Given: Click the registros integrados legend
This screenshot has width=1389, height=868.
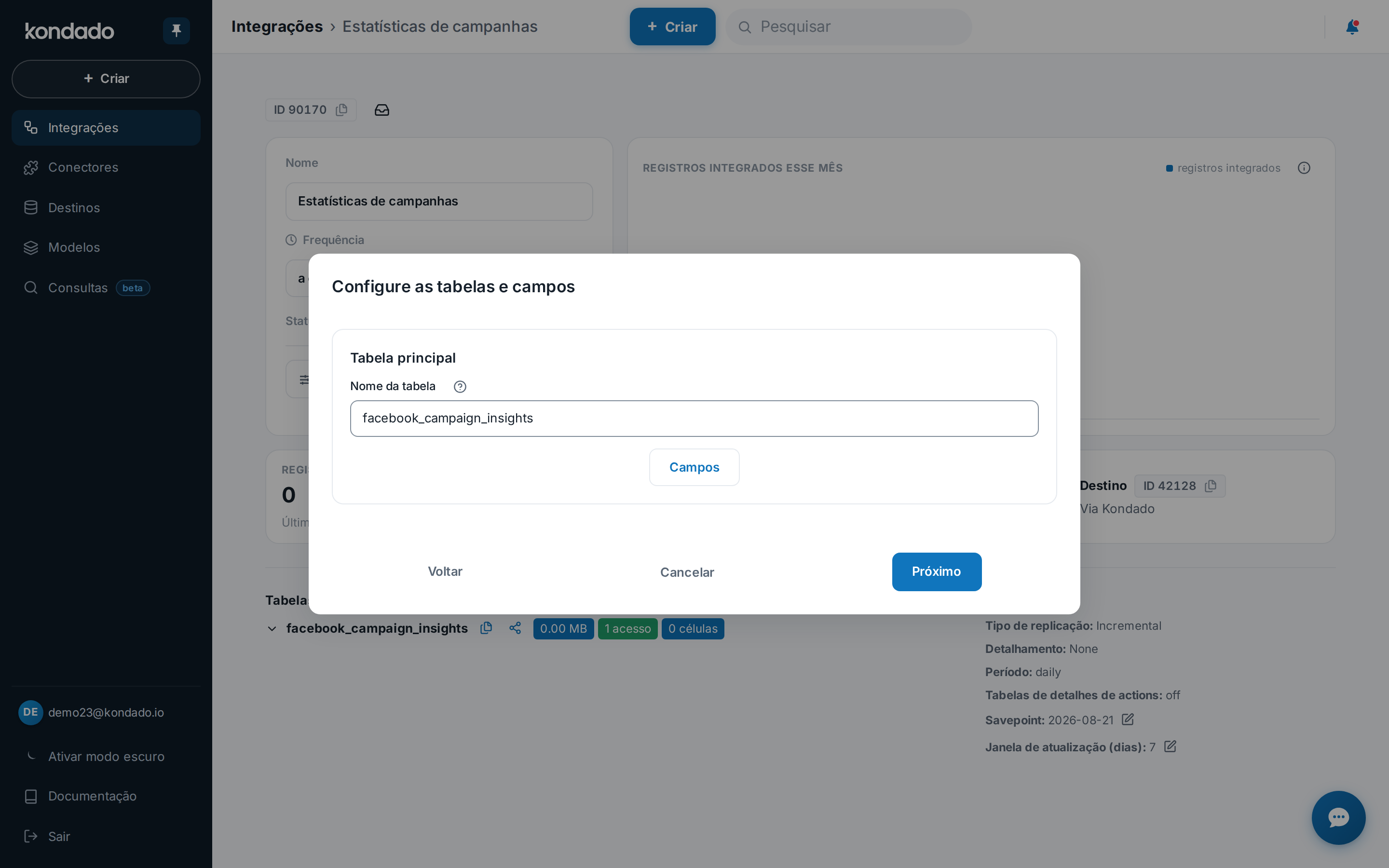Looking at the screenshot, I should pos(1223,168).
